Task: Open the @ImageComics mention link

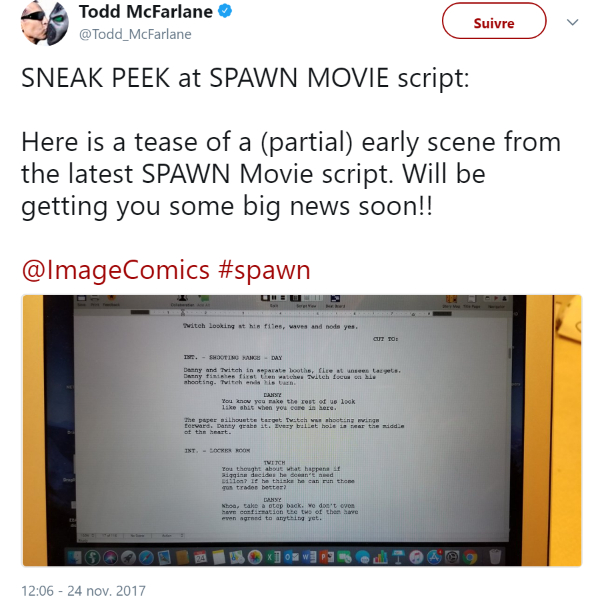Action: coord(115,270)
